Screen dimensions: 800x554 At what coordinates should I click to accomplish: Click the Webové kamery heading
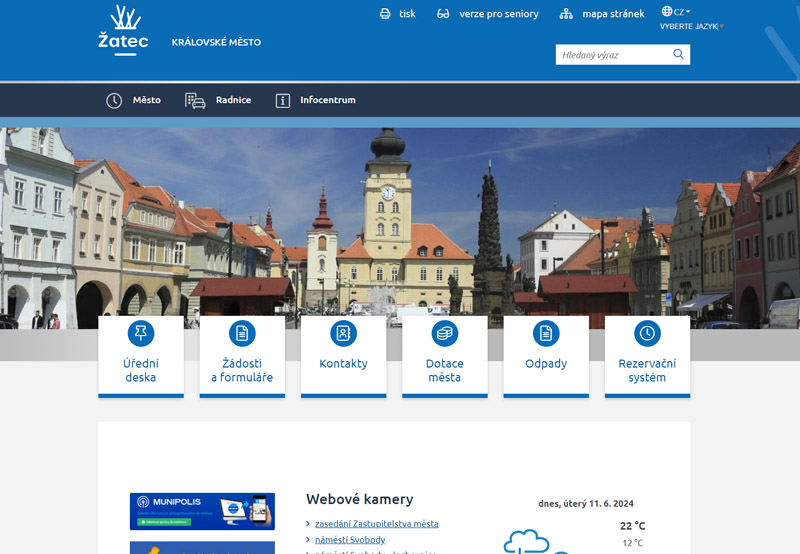pyautogui.click(x=360, y=499)
